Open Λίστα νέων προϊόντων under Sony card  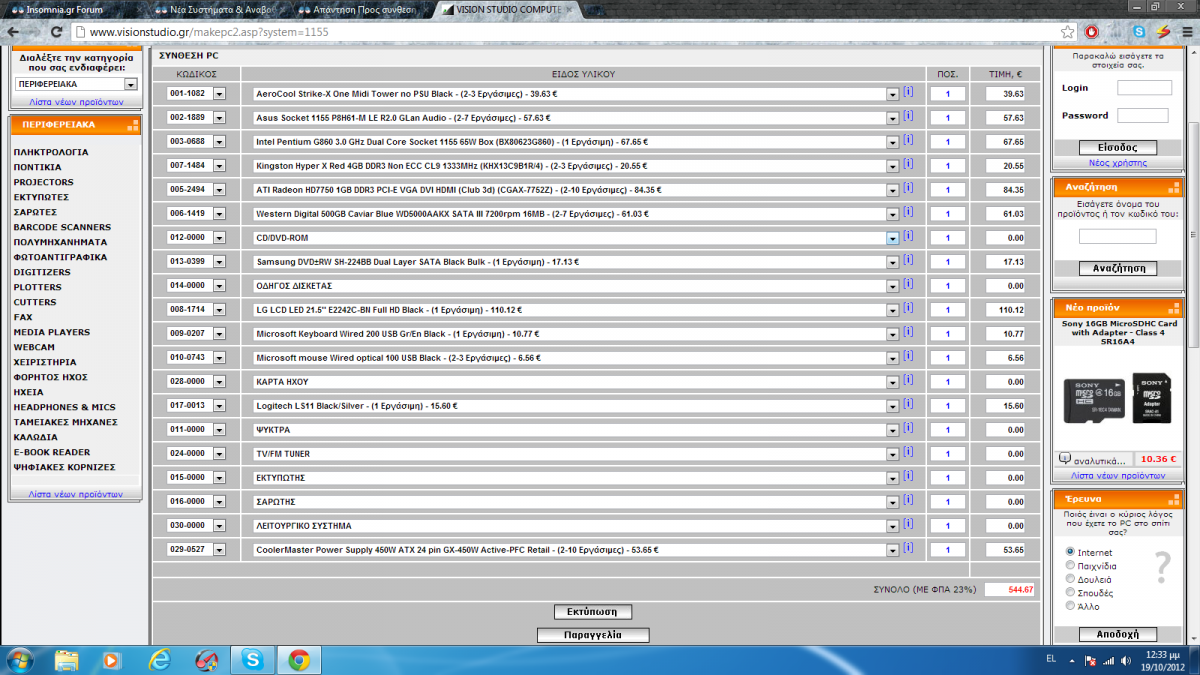[x=1117, y=476]
